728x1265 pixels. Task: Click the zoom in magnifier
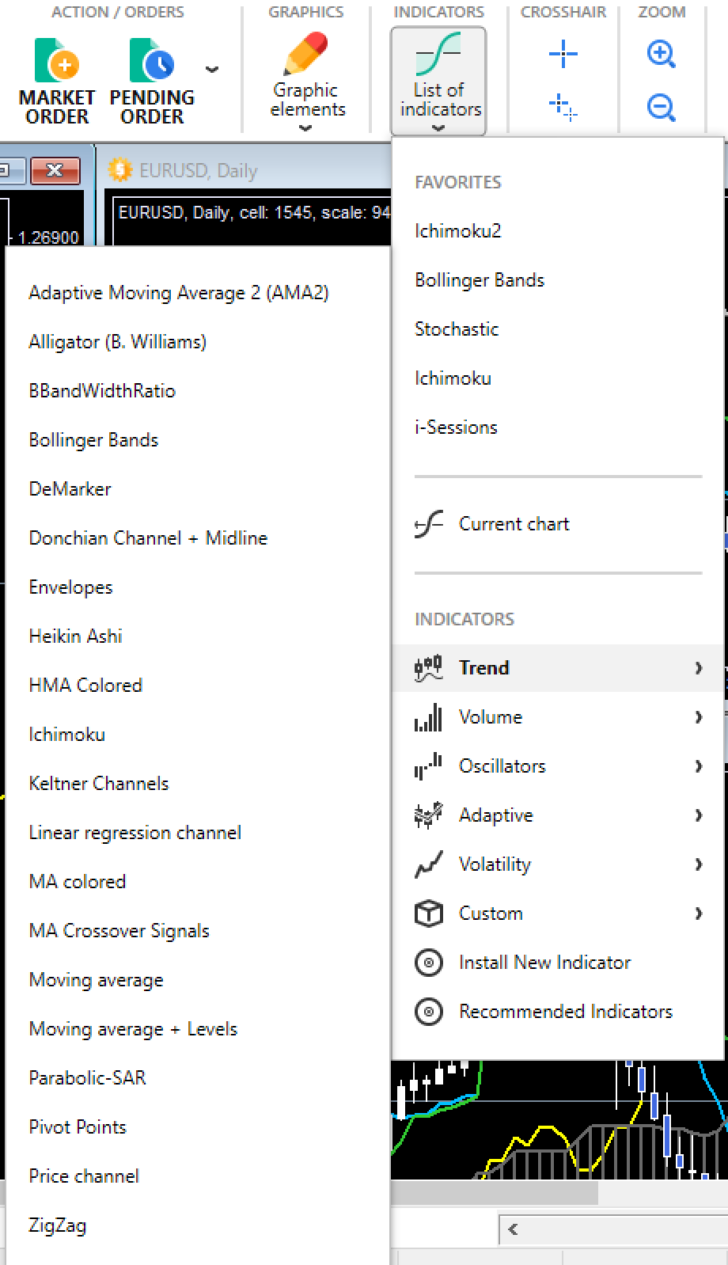[661, 55]
